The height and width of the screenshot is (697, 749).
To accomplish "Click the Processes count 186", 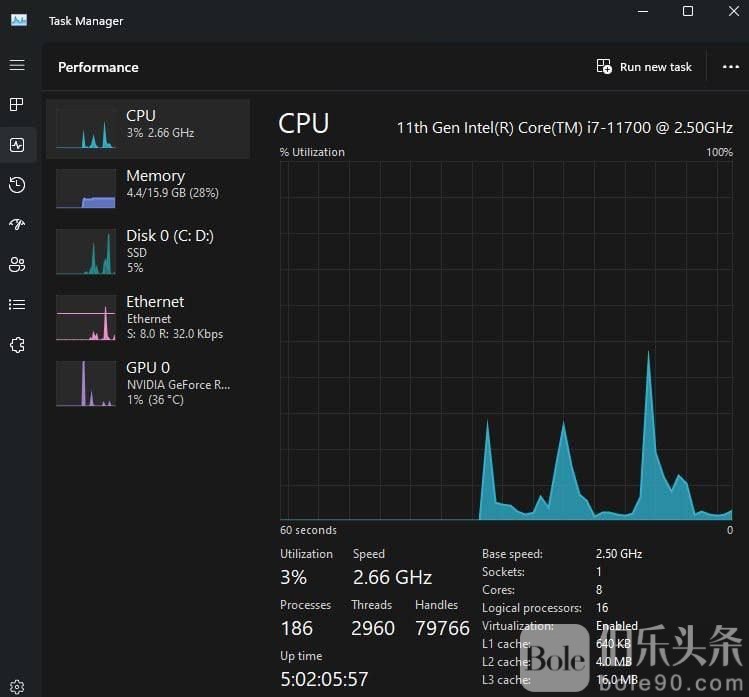I will click(x=297, y=628).
